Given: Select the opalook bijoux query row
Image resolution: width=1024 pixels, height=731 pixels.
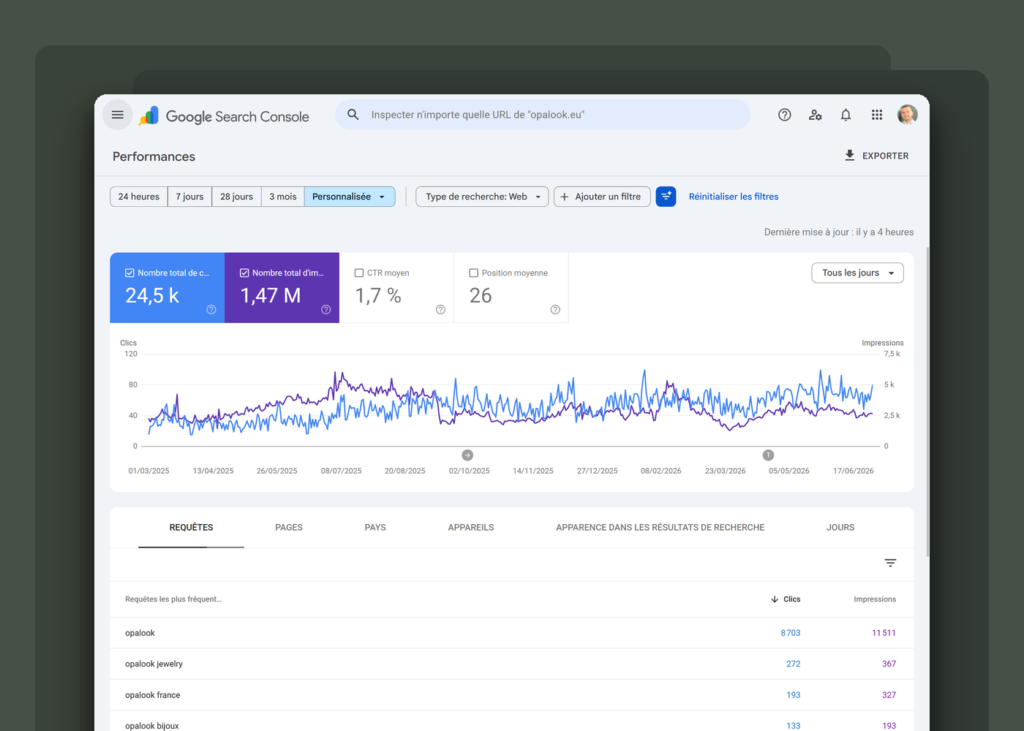Looking at the screenshot, I should tap(512, 721).
